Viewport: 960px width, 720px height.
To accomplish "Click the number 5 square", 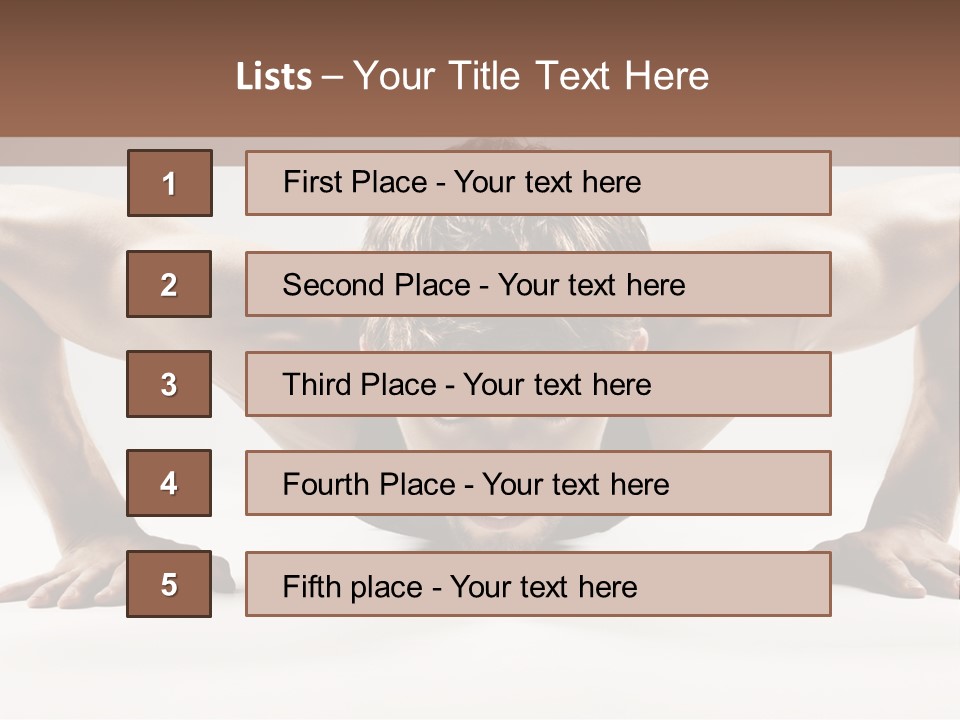I will point(169,584).
